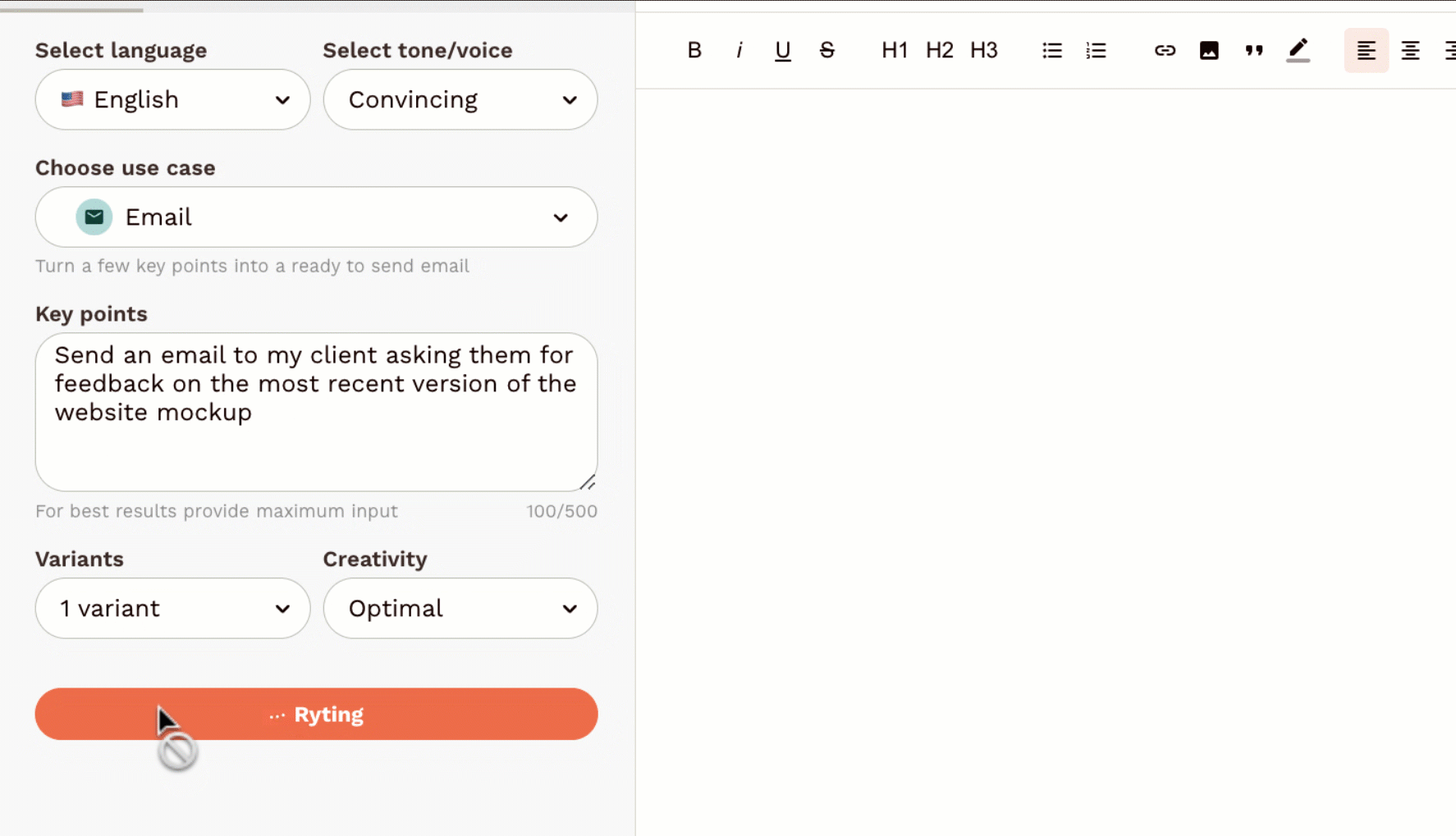Insert a block quote

[x=1253, y=50]
